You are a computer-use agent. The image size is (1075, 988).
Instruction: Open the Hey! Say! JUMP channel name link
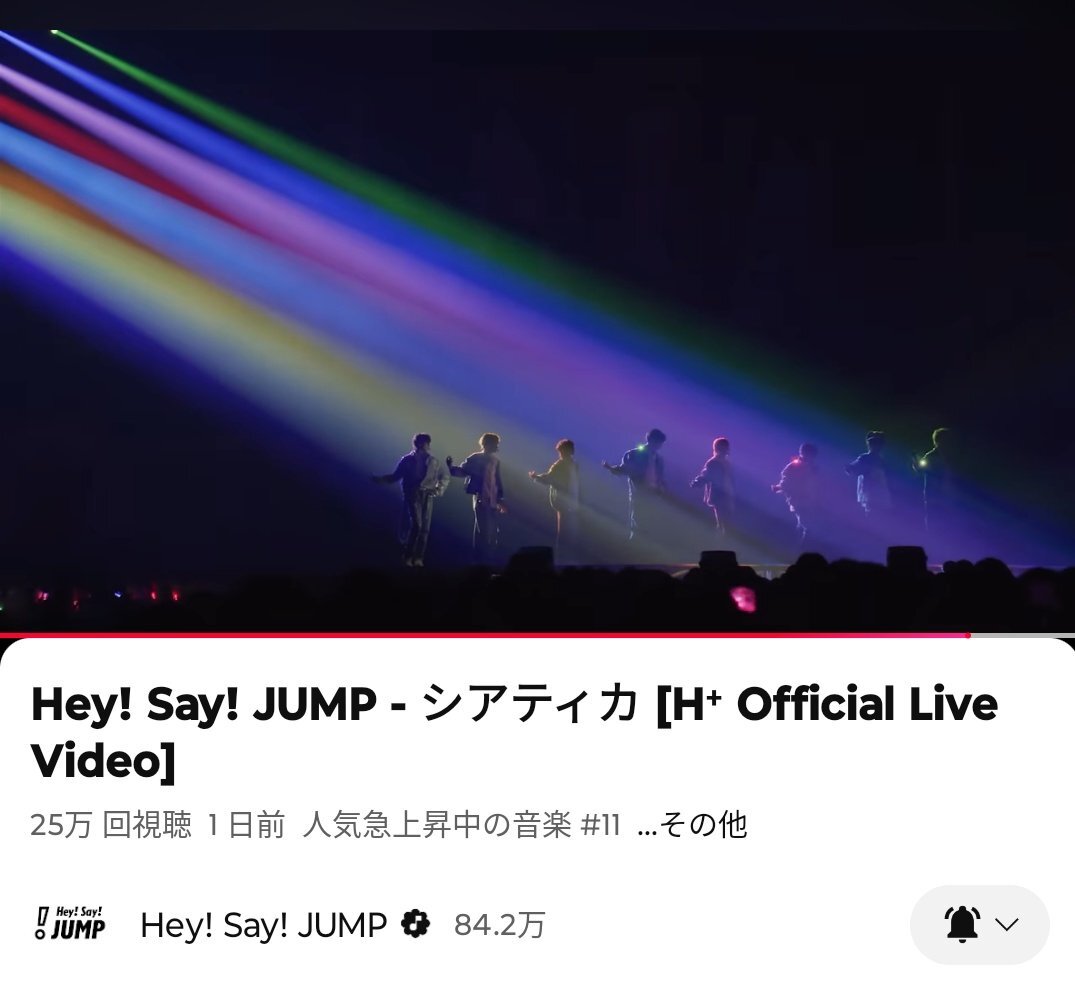[x=263, y=925]
